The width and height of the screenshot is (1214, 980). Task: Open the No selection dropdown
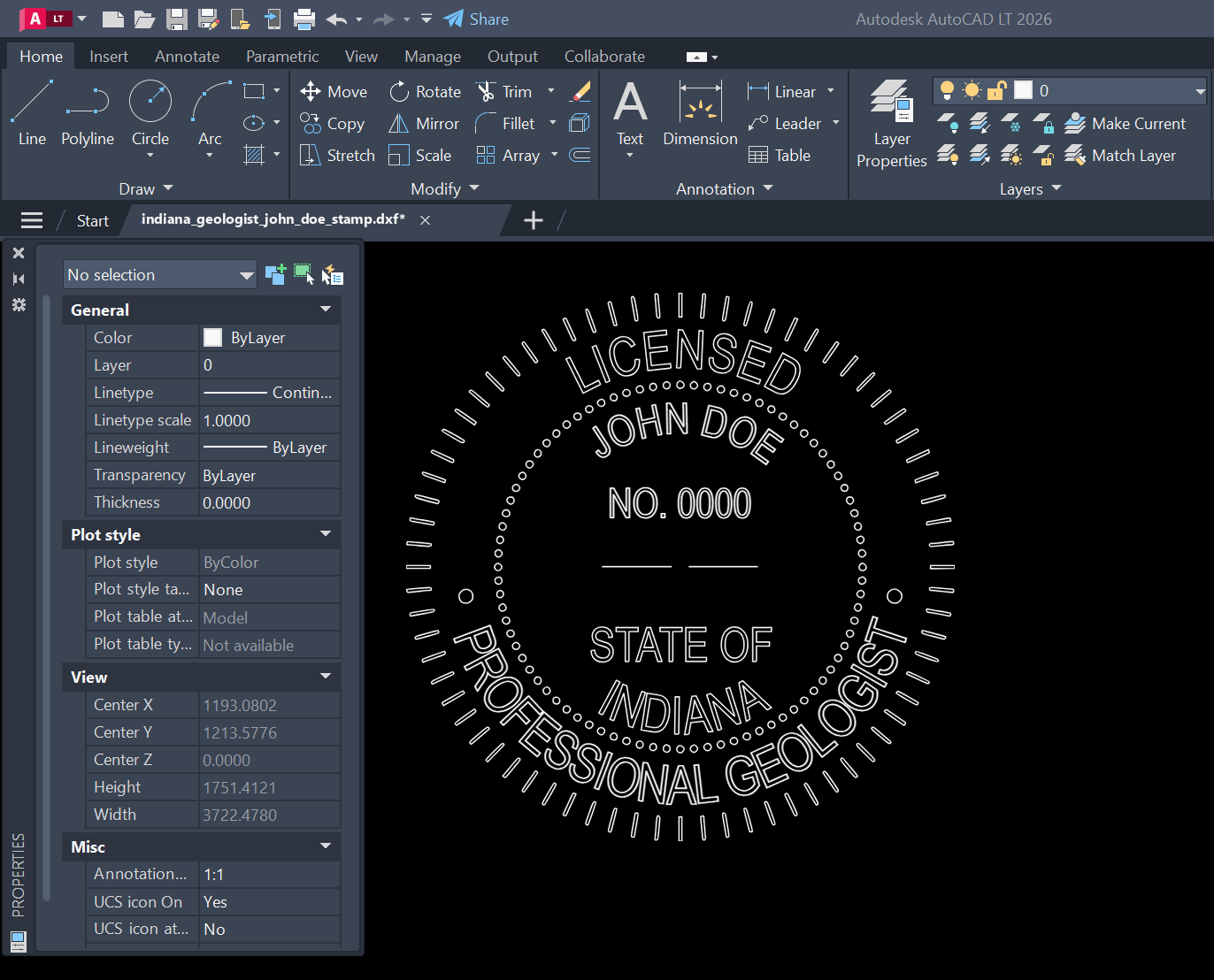(159, 274)
